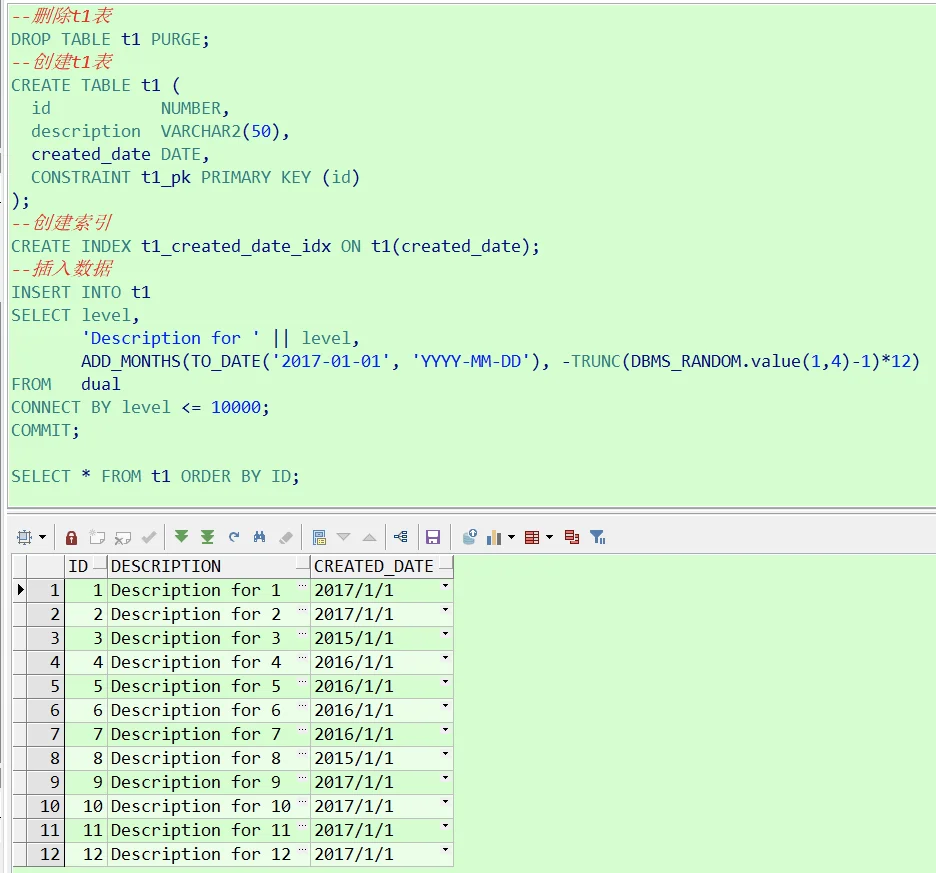This screenshot has height=873, width=936.
Task: Open date dropdown for row 3
Action: tap(445, 634)
